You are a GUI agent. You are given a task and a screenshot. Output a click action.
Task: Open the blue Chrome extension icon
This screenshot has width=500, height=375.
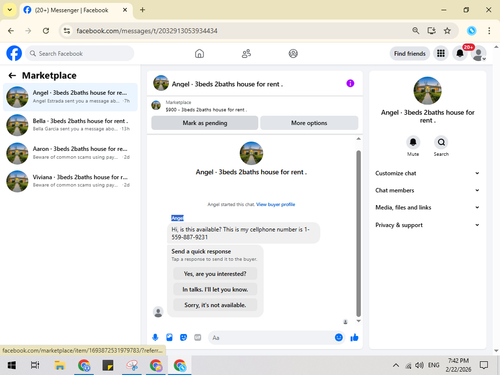tap(471, 31)
